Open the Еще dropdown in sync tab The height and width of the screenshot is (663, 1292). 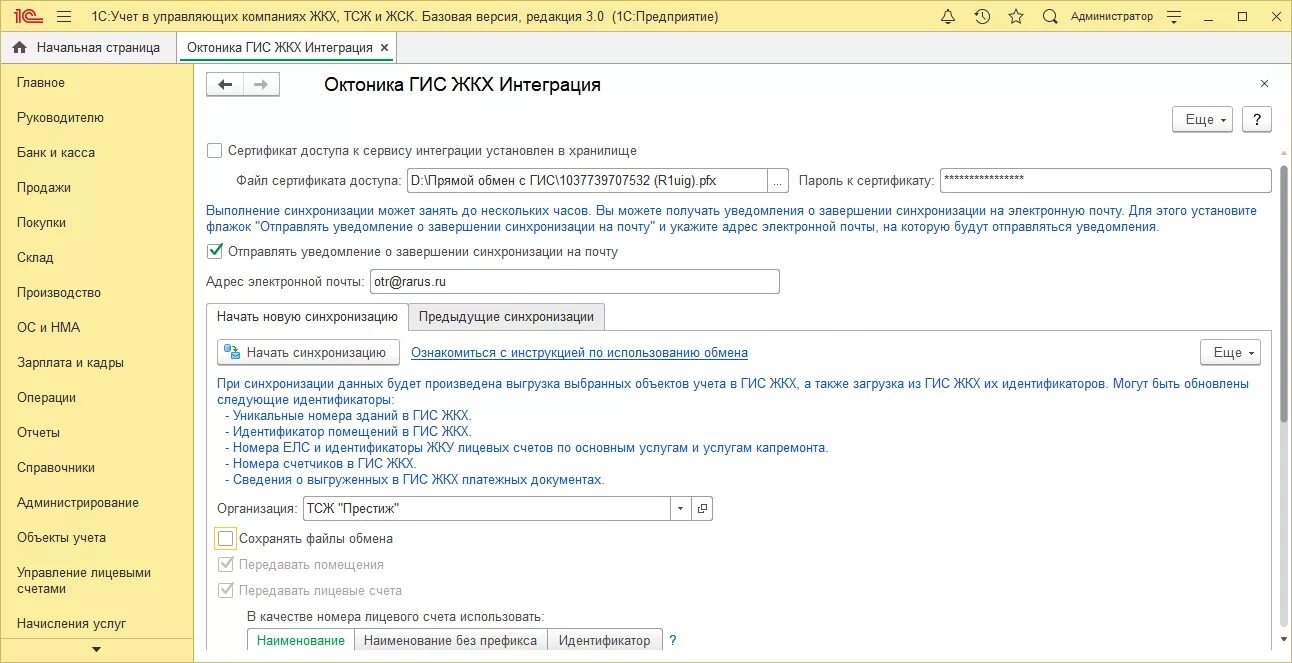(1230, 352)
